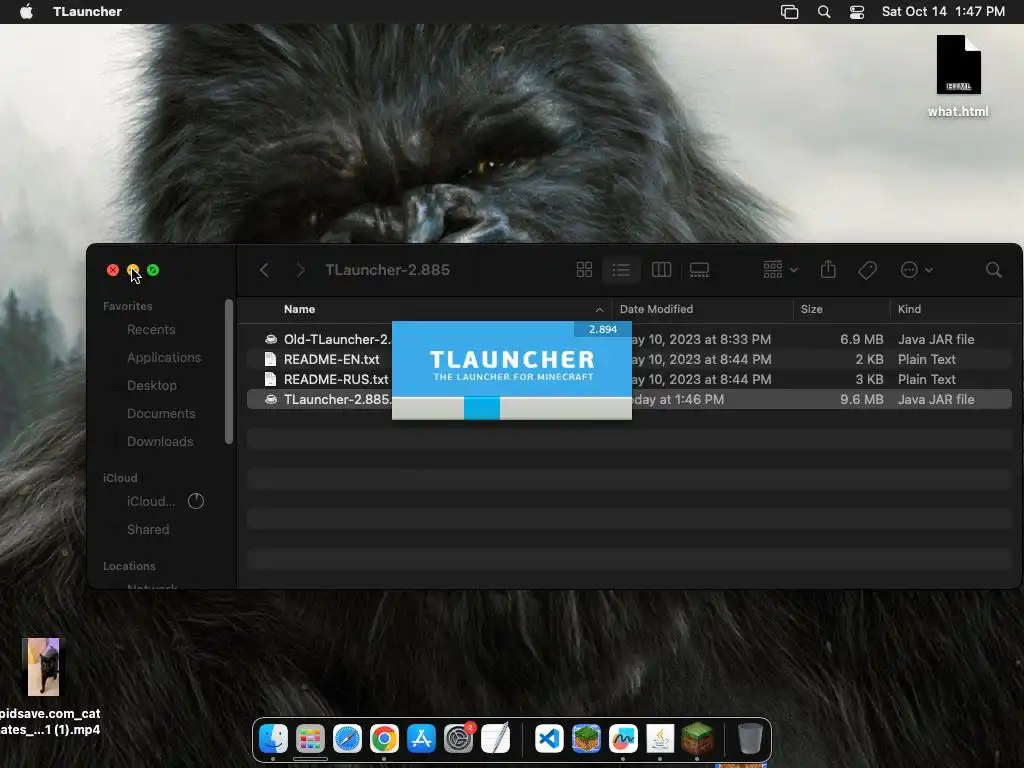Image resolution: width=1024 pixels, height=768 pixels.
Task: Open Desktop in Finder sidebar
Action: click(152, 386)
